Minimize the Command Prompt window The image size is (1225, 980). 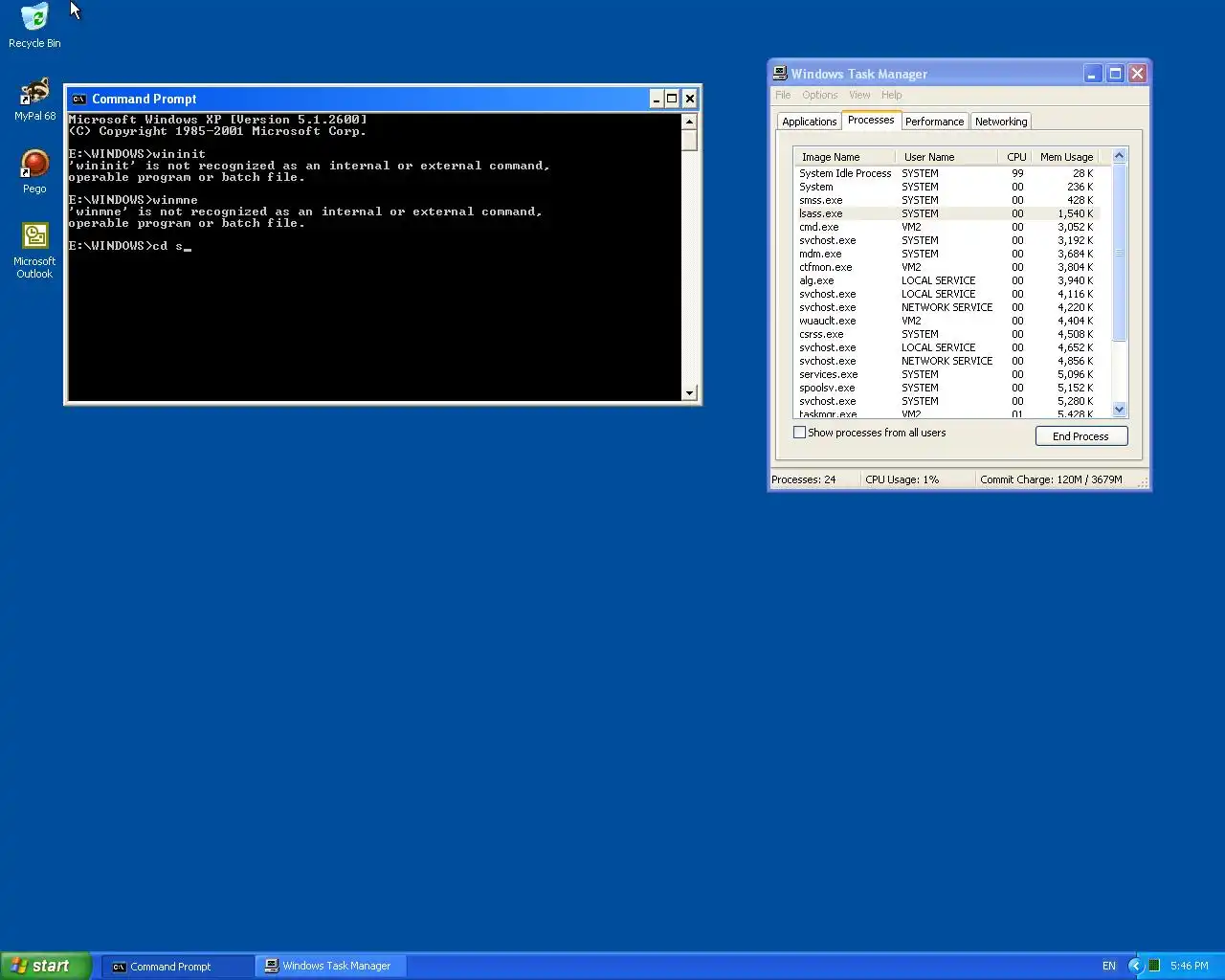(x=657, y=99)
